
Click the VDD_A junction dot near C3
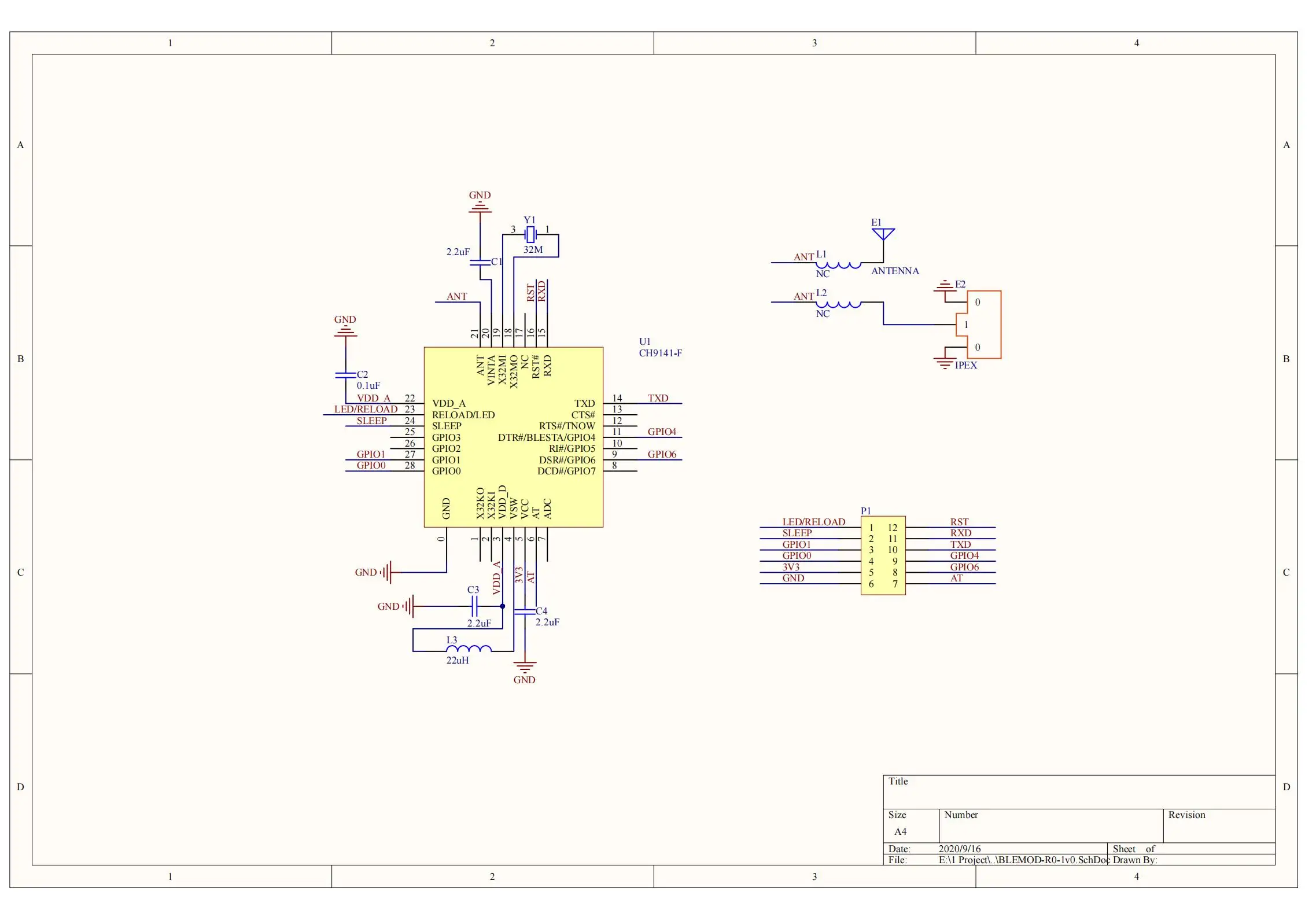[502, 606]
